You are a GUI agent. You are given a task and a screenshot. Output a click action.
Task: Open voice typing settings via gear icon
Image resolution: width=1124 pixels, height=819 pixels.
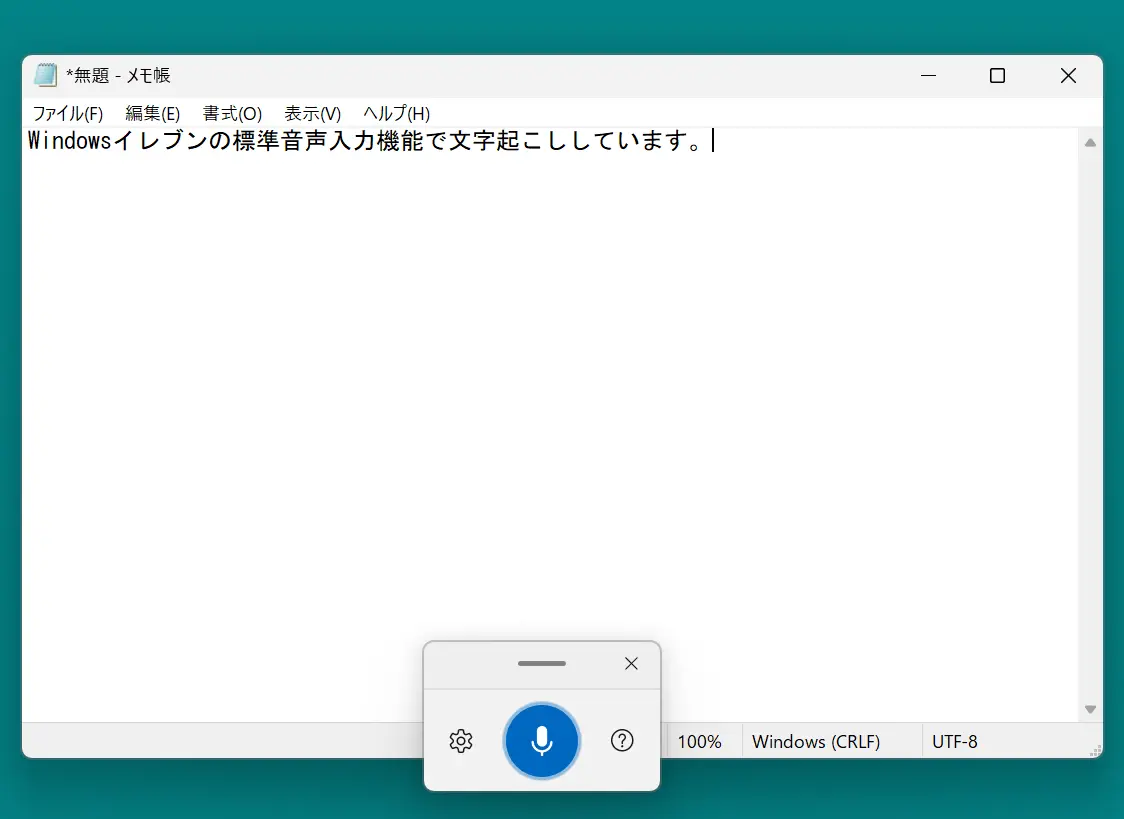pyautogui.click(x=461, y=741)
